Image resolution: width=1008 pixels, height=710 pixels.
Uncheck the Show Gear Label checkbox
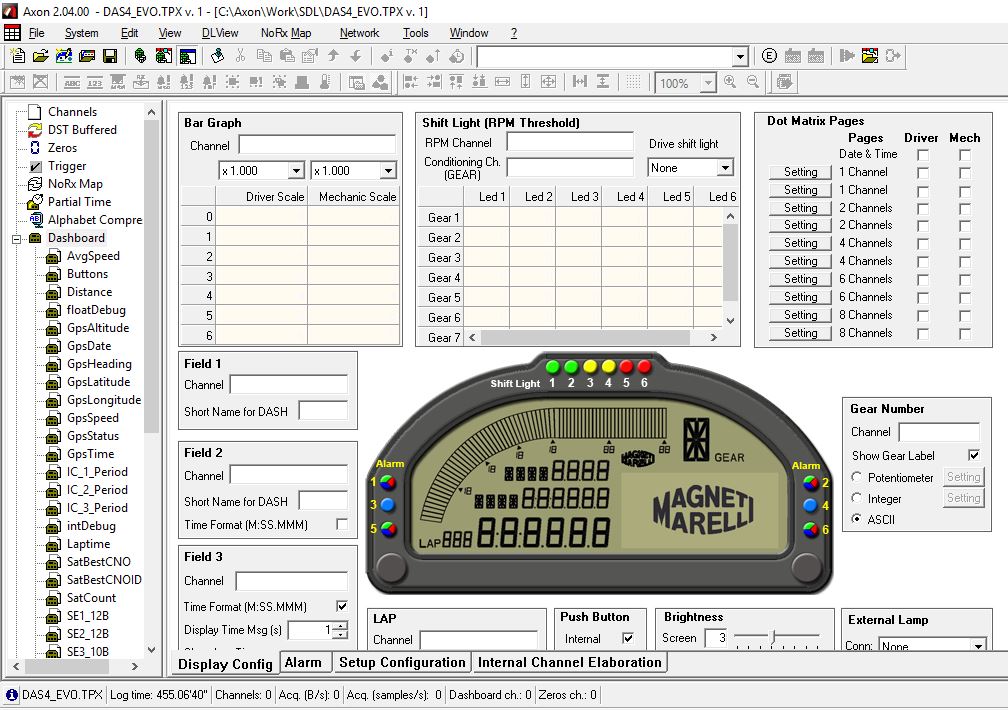(974, 455)
